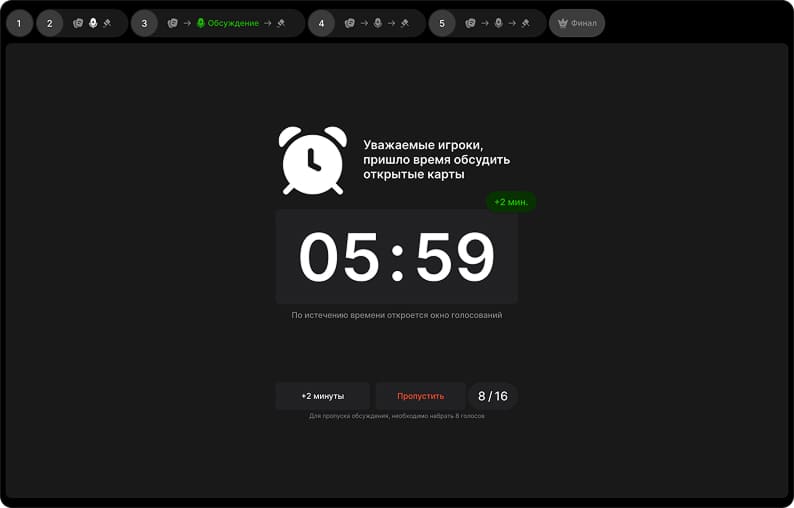Click the Для пропуска обсуждения note

pos(396,416)
